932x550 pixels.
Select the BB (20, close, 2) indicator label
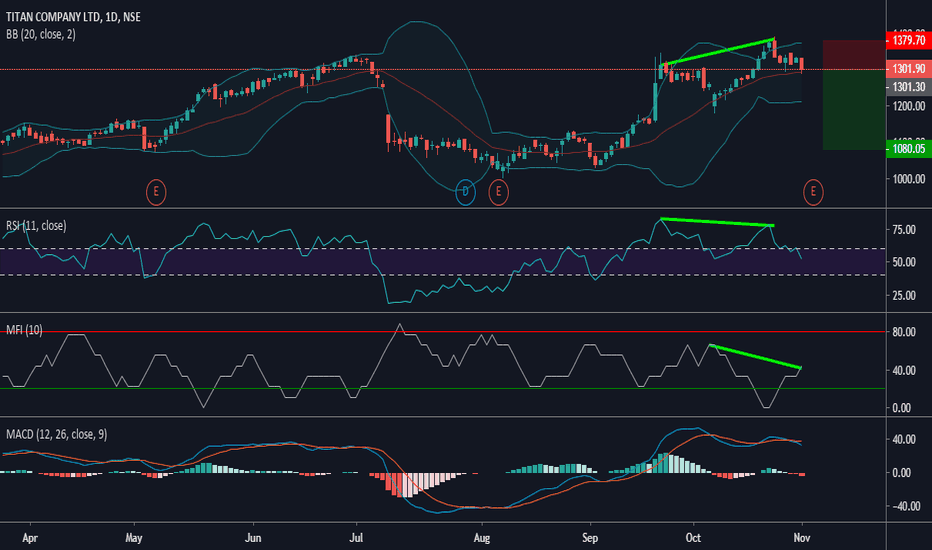40,34
